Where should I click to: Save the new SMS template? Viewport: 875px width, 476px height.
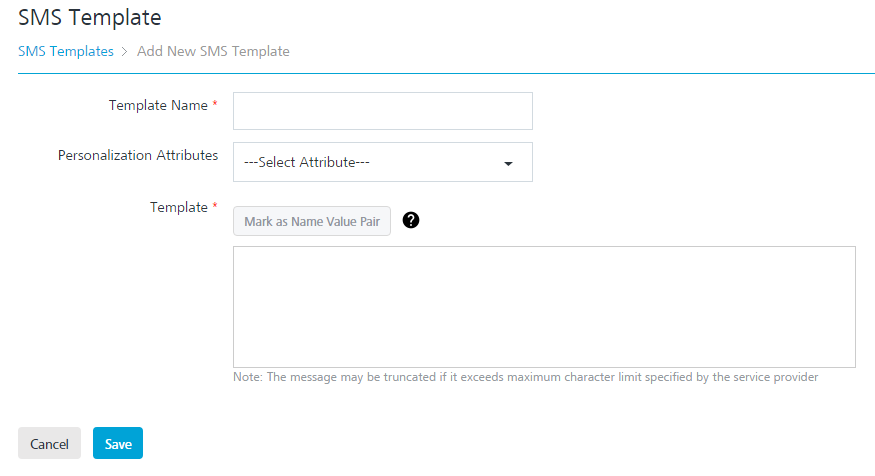pos(118,444)
